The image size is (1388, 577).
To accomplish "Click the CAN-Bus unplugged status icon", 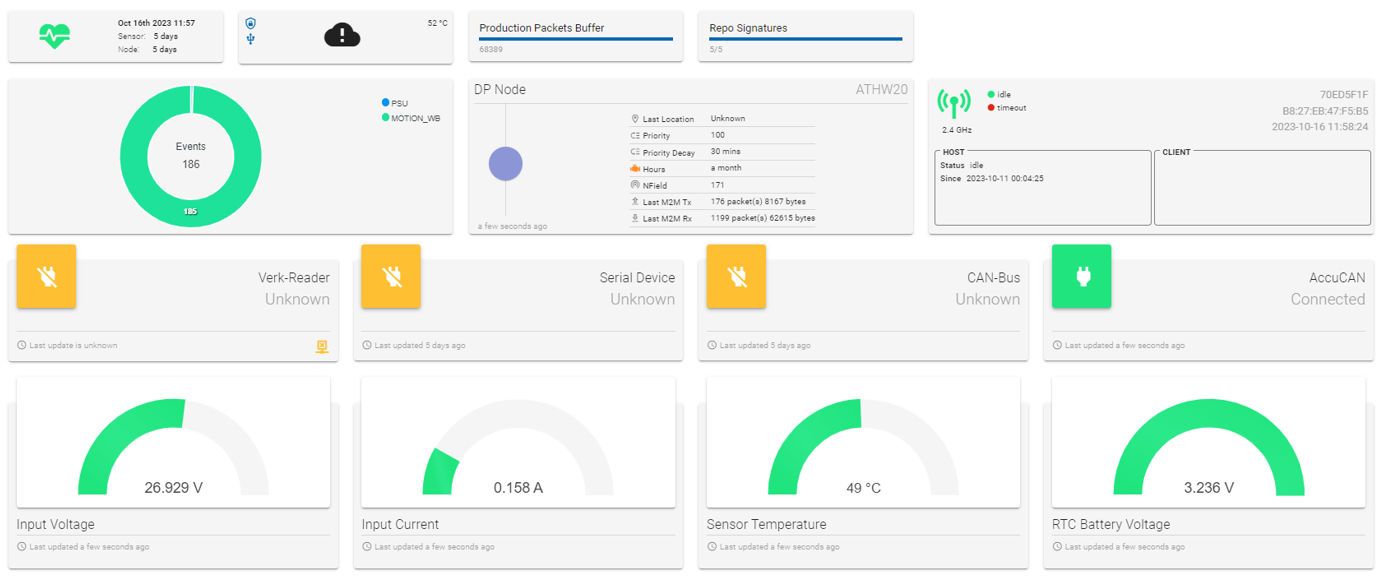I will 736,275.
